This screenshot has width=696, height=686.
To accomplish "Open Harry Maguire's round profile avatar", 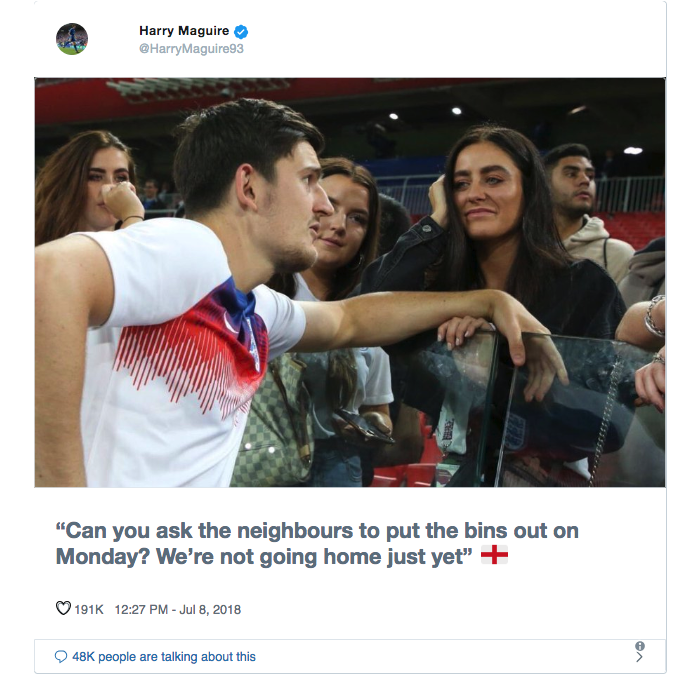I will (72, 39).
